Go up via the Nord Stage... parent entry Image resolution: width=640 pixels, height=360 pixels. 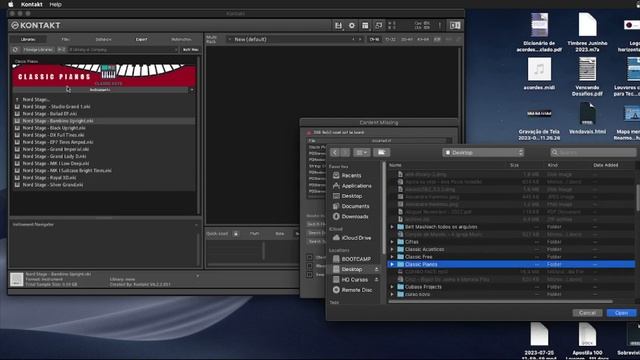36,100
